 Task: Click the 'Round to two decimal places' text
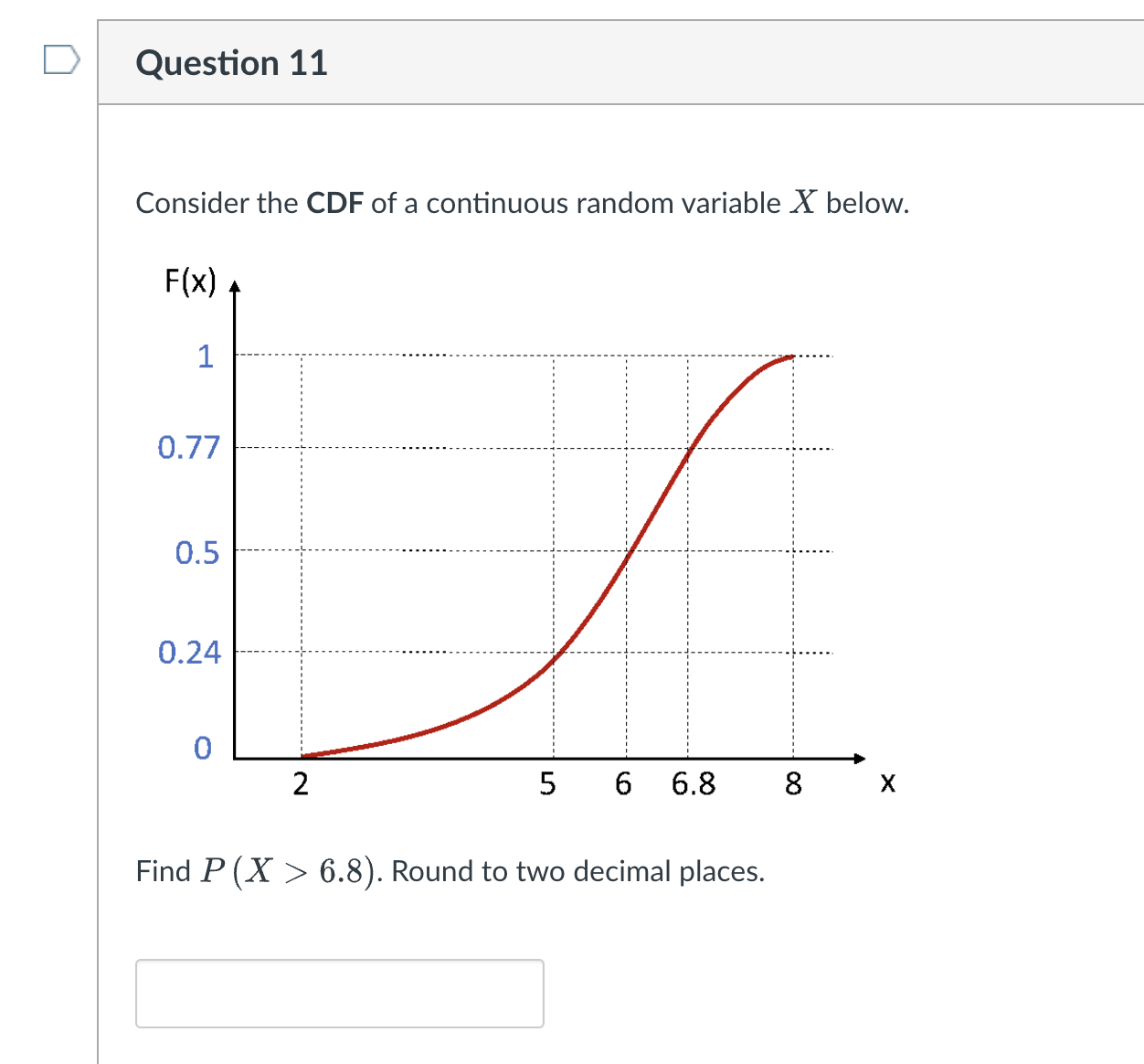[x=577, y=871]
